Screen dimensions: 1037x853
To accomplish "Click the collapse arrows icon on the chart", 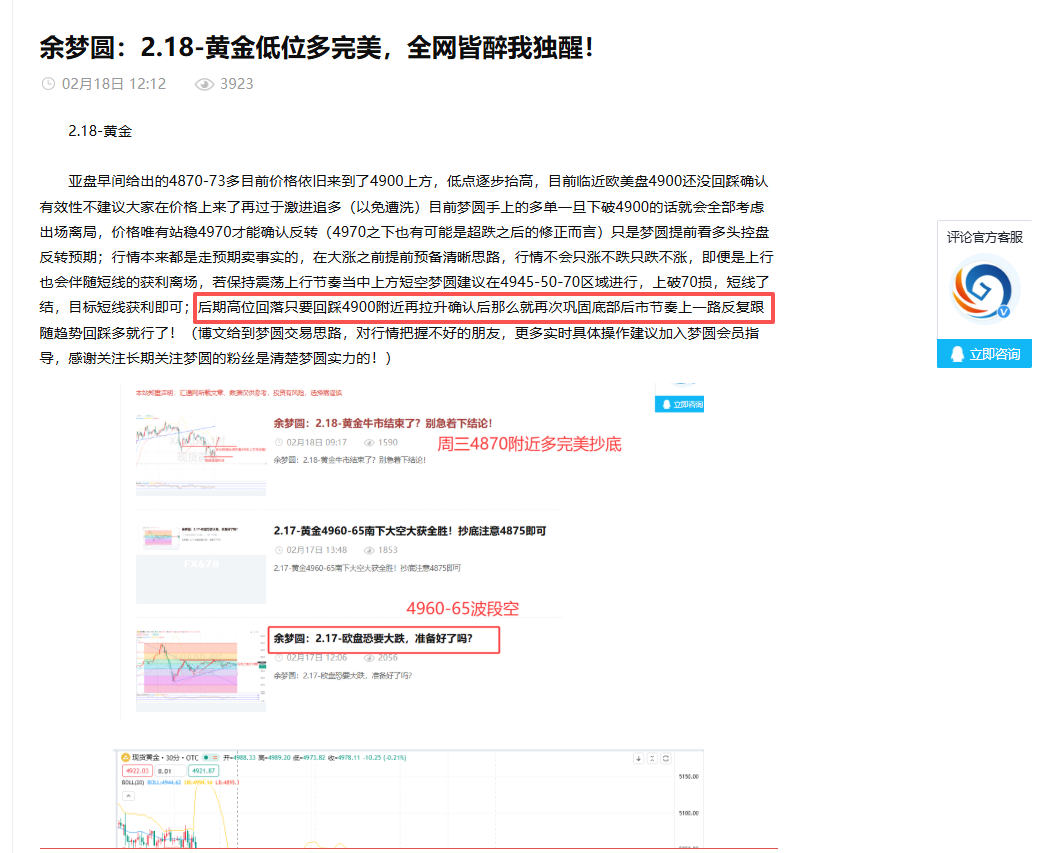I will (x=652, y=758).
